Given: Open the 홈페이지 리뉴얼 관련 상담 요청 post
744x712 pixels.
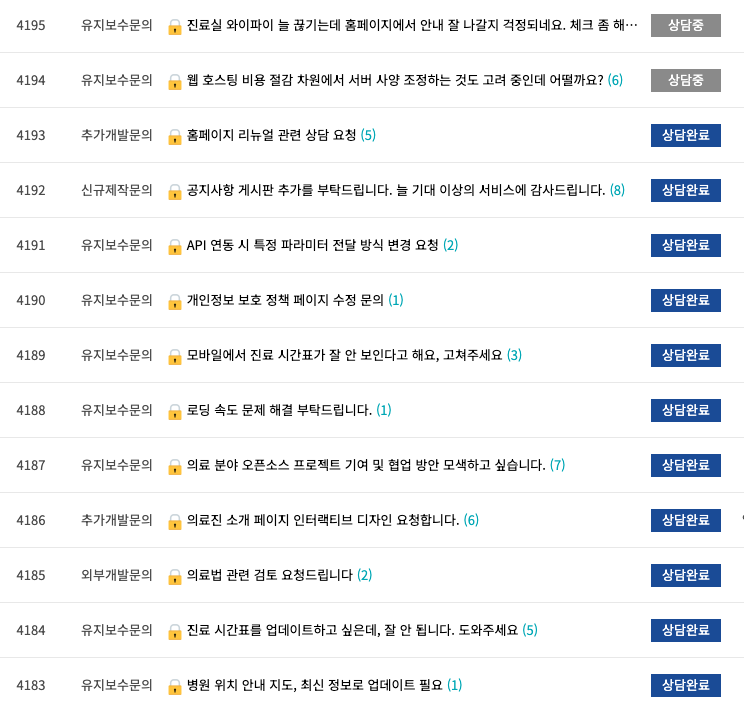Looking at the screenshot, I should pos(271,135).
